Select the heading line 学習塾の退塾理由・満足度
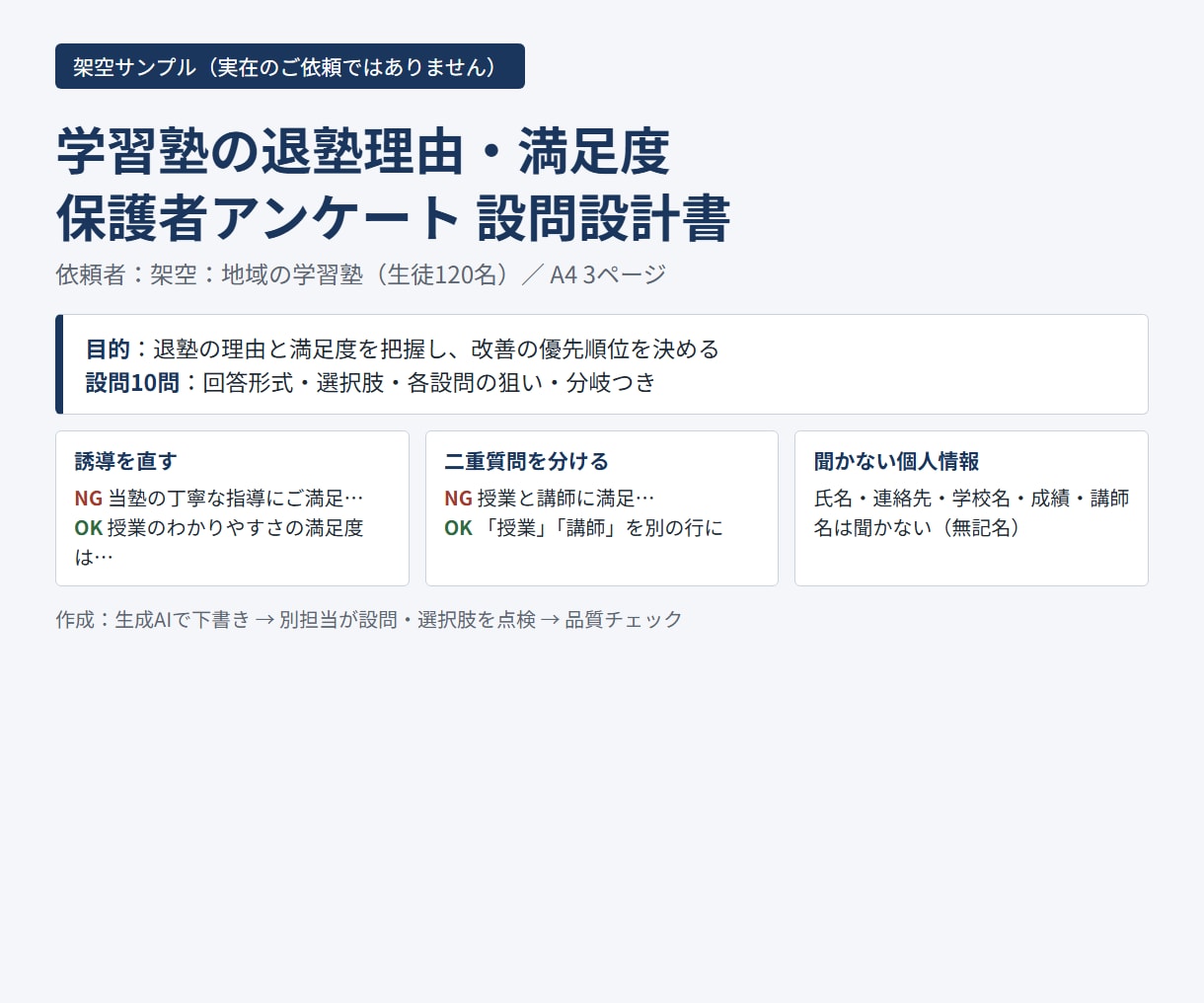This screenshot has width=1204, height=1003. click(363, 151)
